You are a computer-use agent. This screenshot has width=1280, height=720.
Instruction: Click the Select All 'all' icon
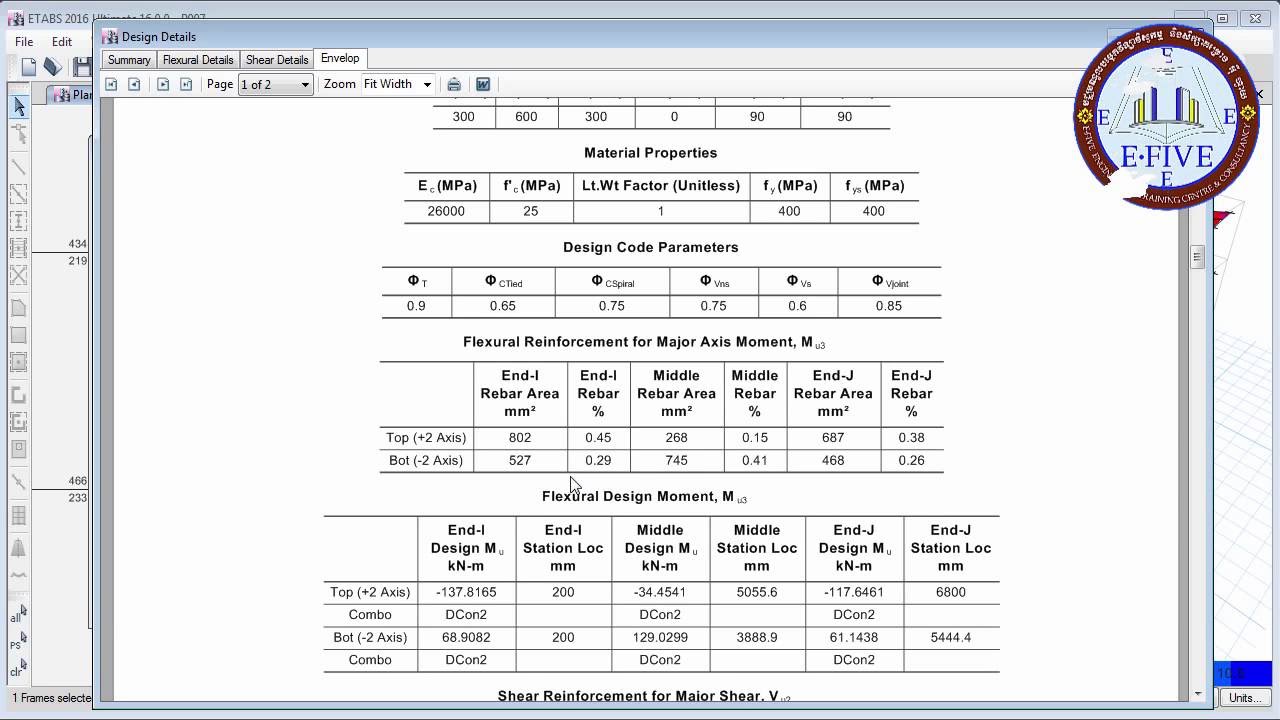(x=19, y=614)
